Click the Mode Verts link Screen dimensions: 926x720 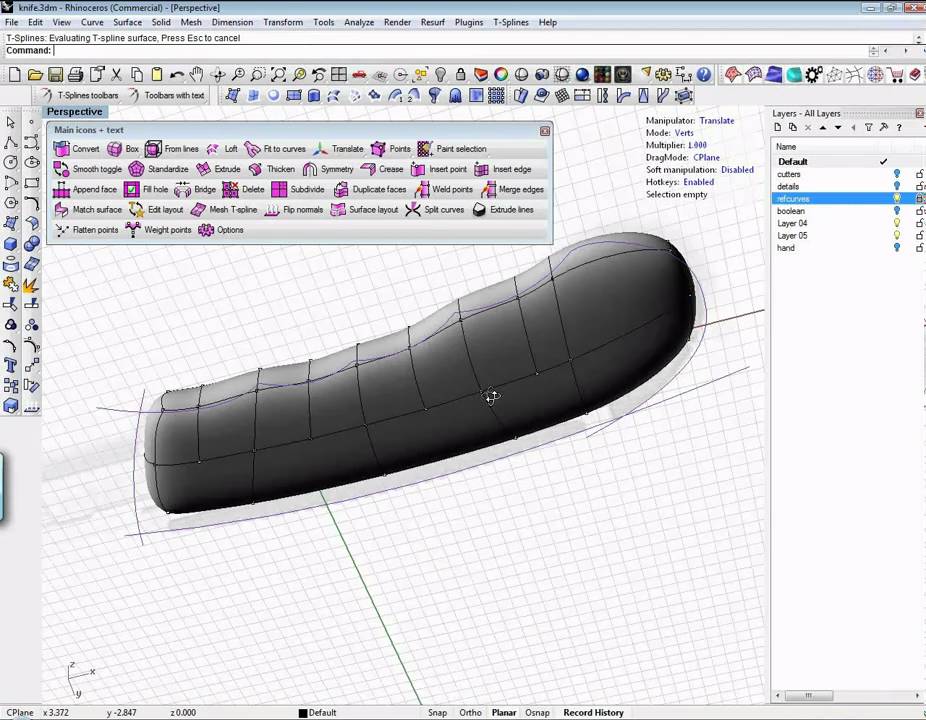(684, 133)
